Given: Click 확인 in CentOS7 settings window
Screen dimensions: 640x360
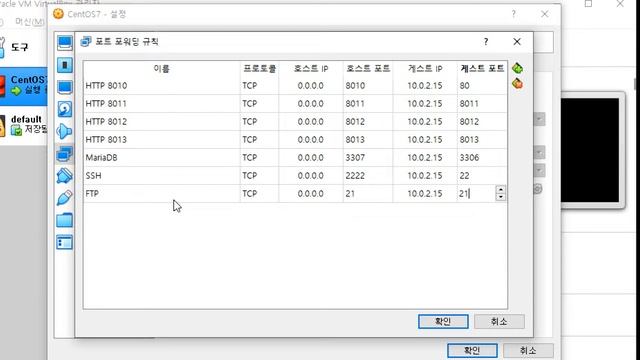Looking at the screenshot, I should pos(472,350).
